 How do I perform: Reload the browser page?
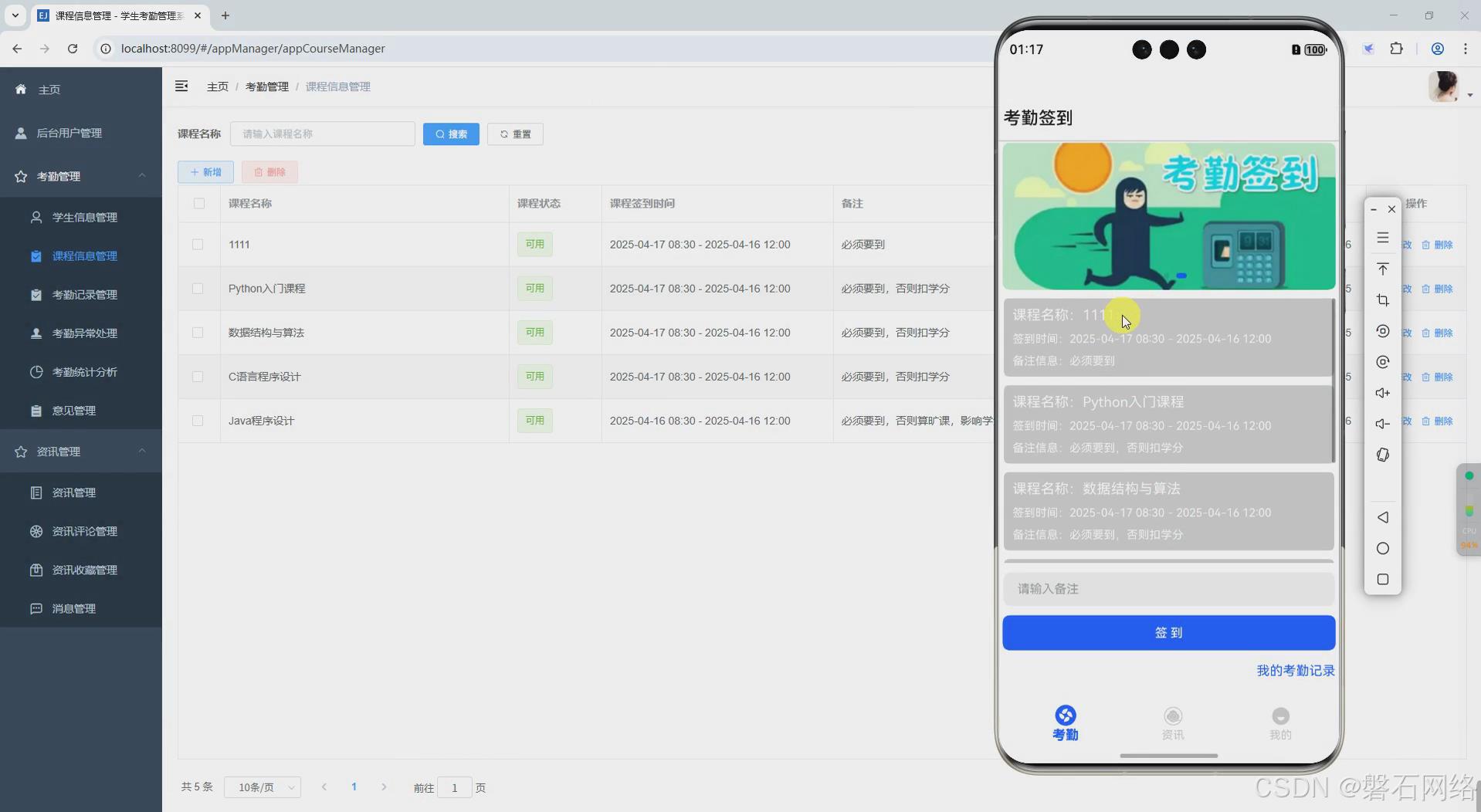73,49
